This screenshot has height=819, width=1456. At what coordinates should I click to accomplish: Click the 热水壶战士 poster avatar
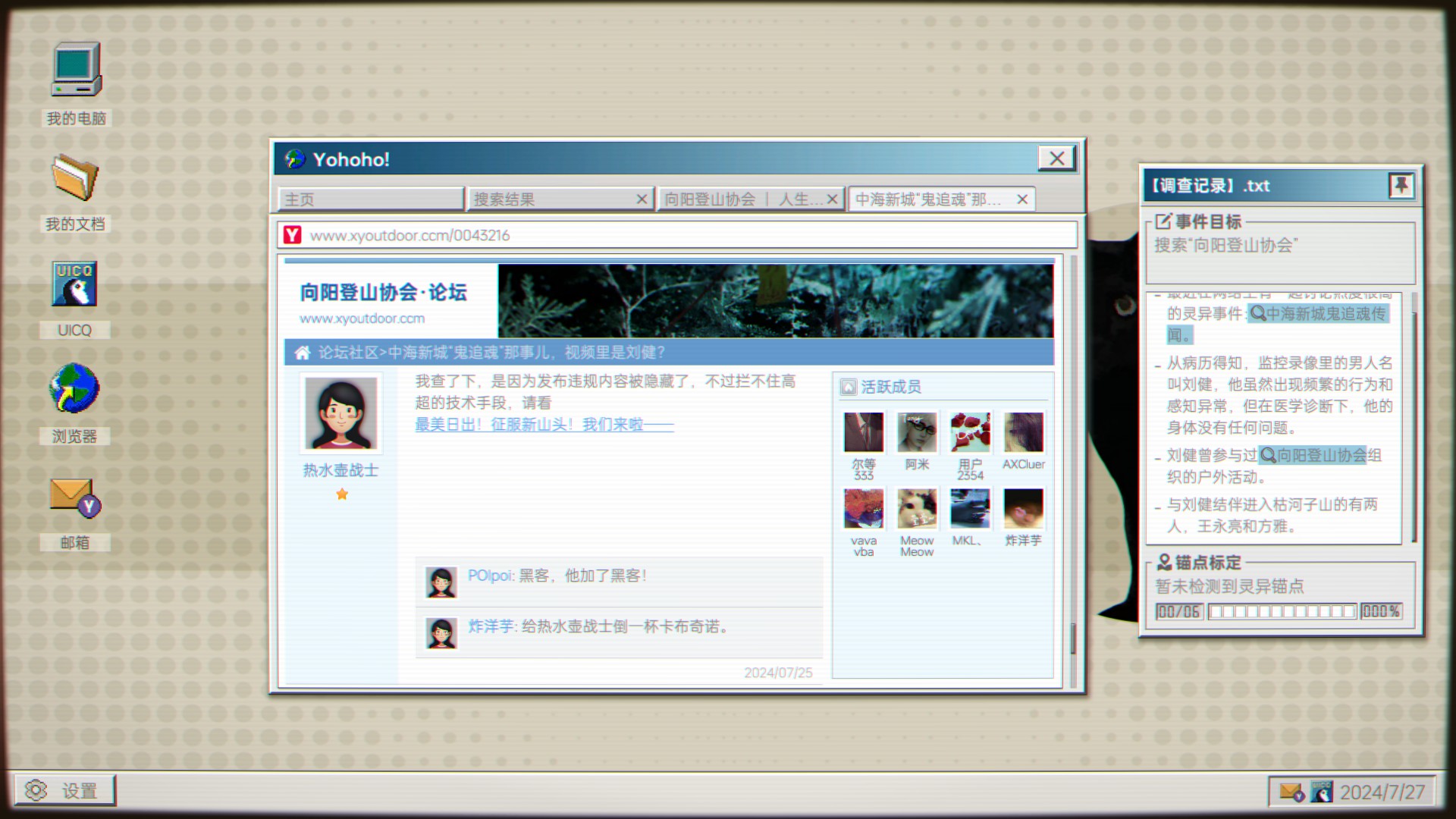[x=340, y=413]
